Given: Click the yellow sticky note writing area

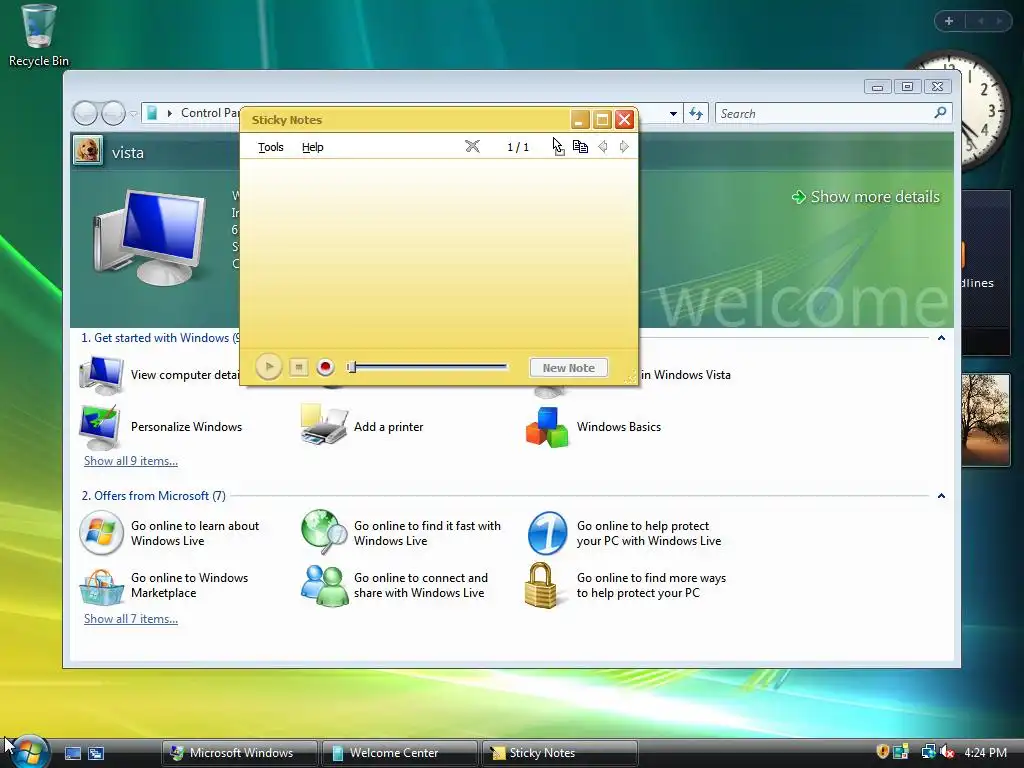Looking at the screenshot, I should [439, 255].
